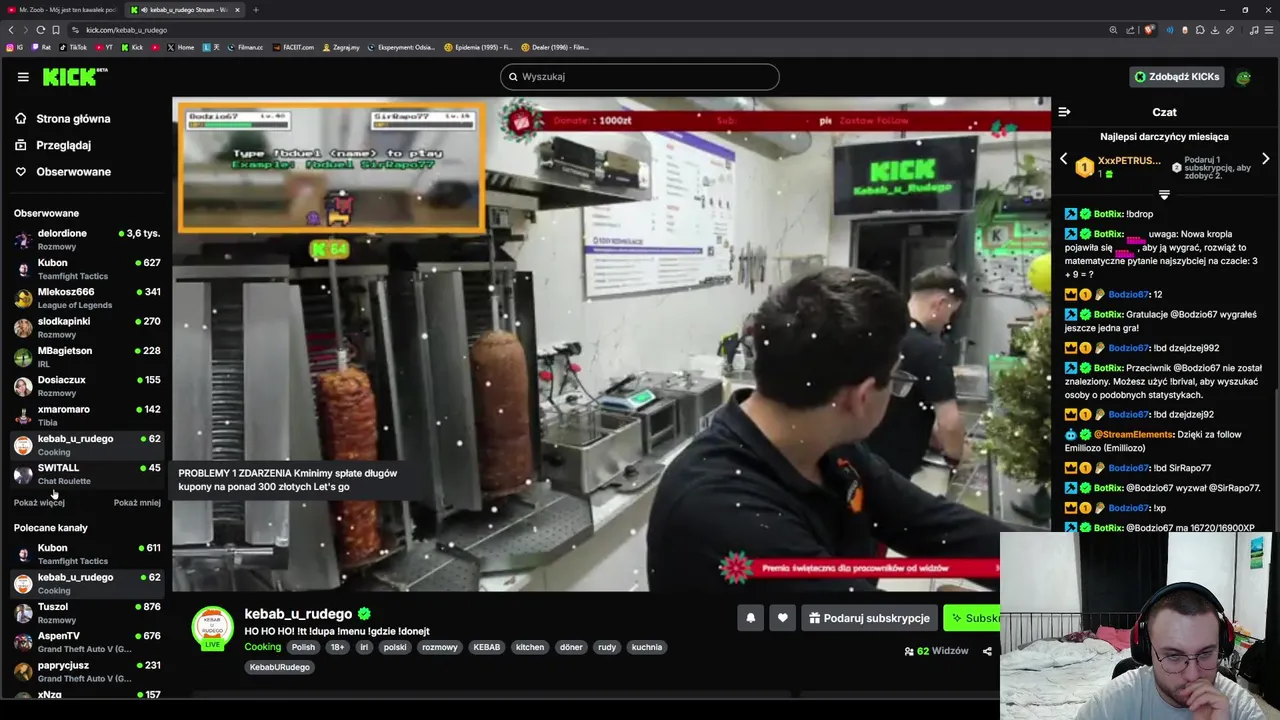Click the Wyszukaj search field
Viewport: 1280px width, 720px height.
[x=640, y=77]
